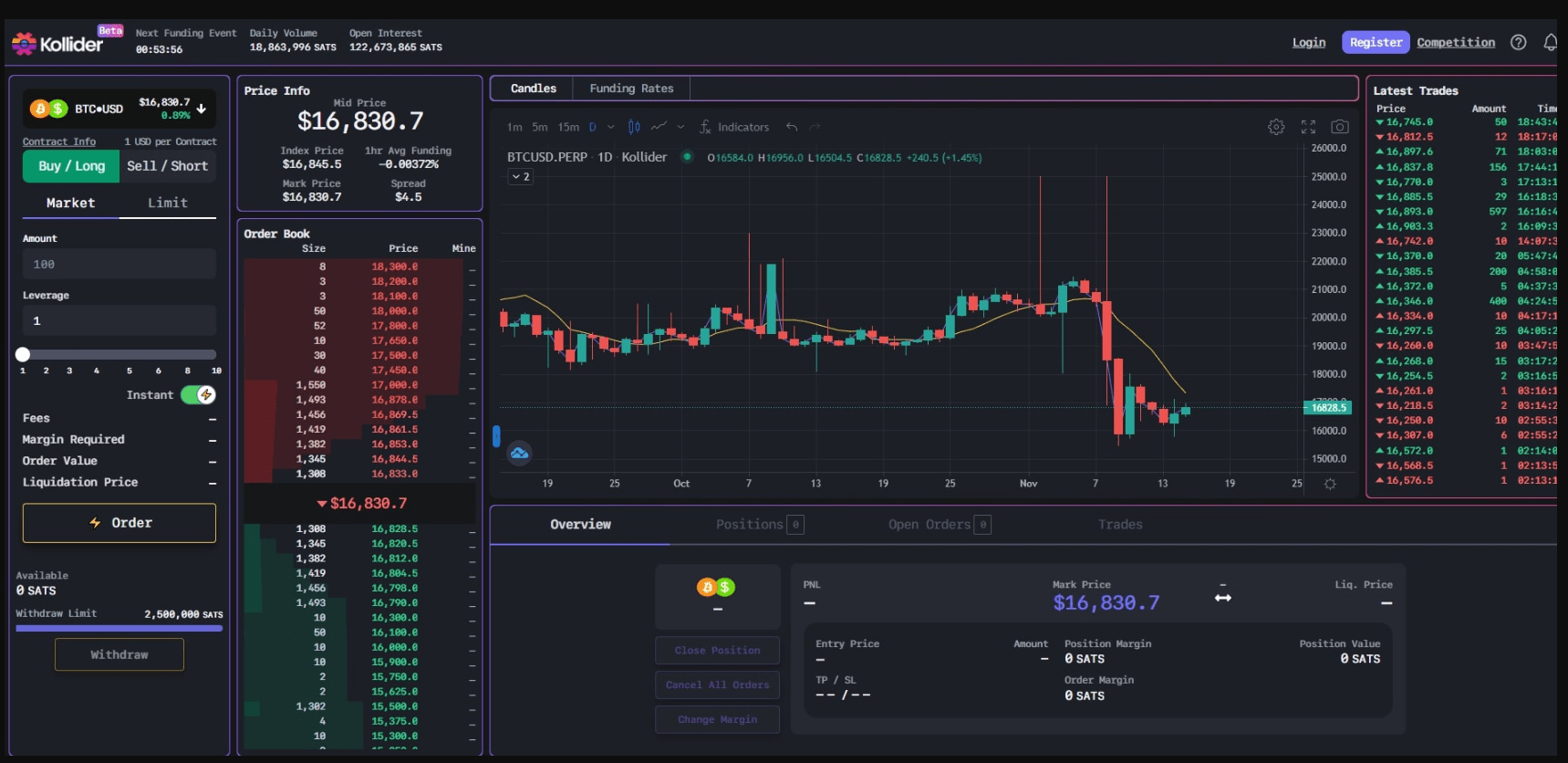Toggle the Instant order switch
The width and height of the screenshot is (1568, 763).
pyautogui.click(x=198, y=394)
